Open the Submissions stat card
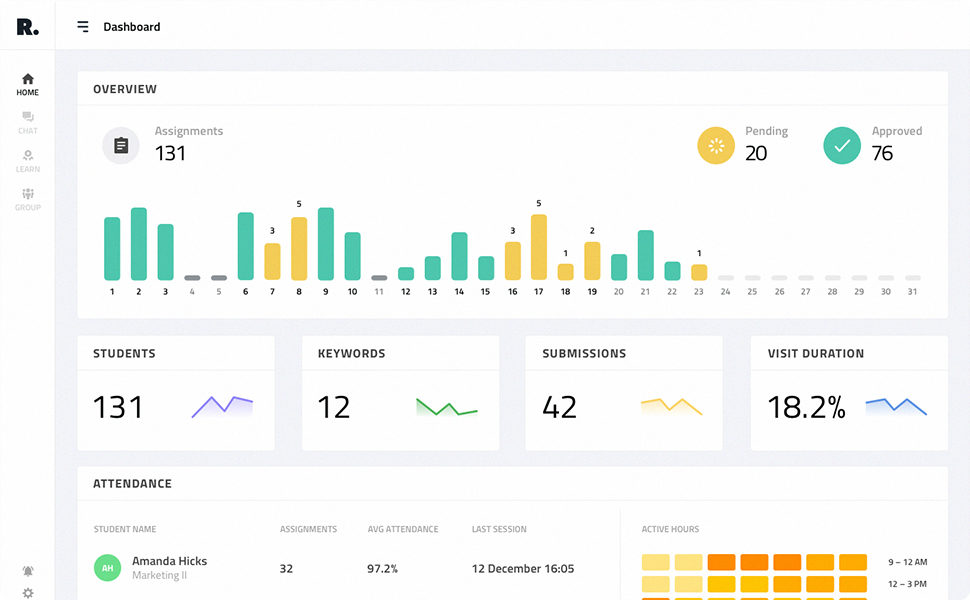This screenshot has width=970, height=600. tap(624, 393)
